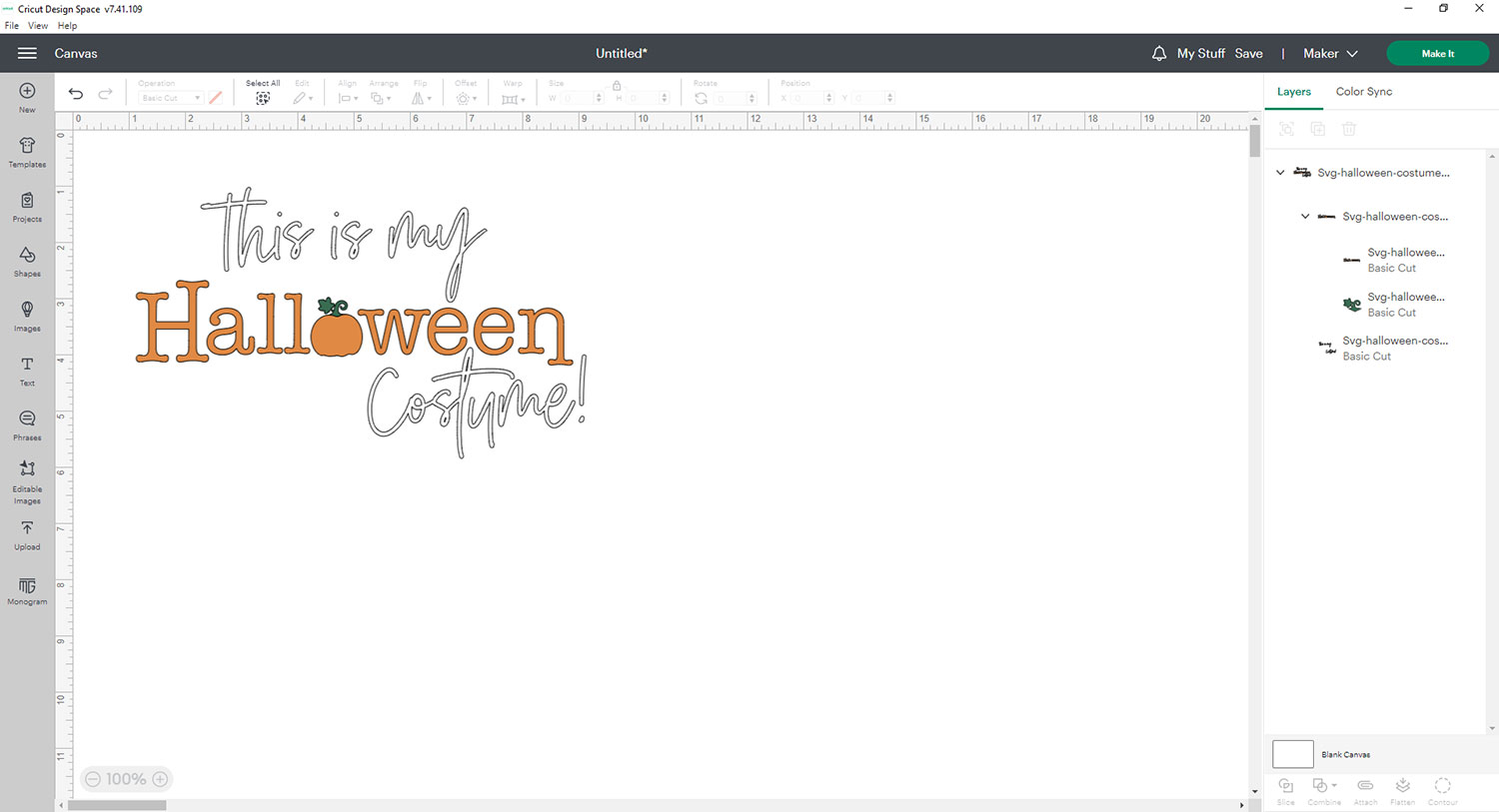Click the Position X input field

810,98
